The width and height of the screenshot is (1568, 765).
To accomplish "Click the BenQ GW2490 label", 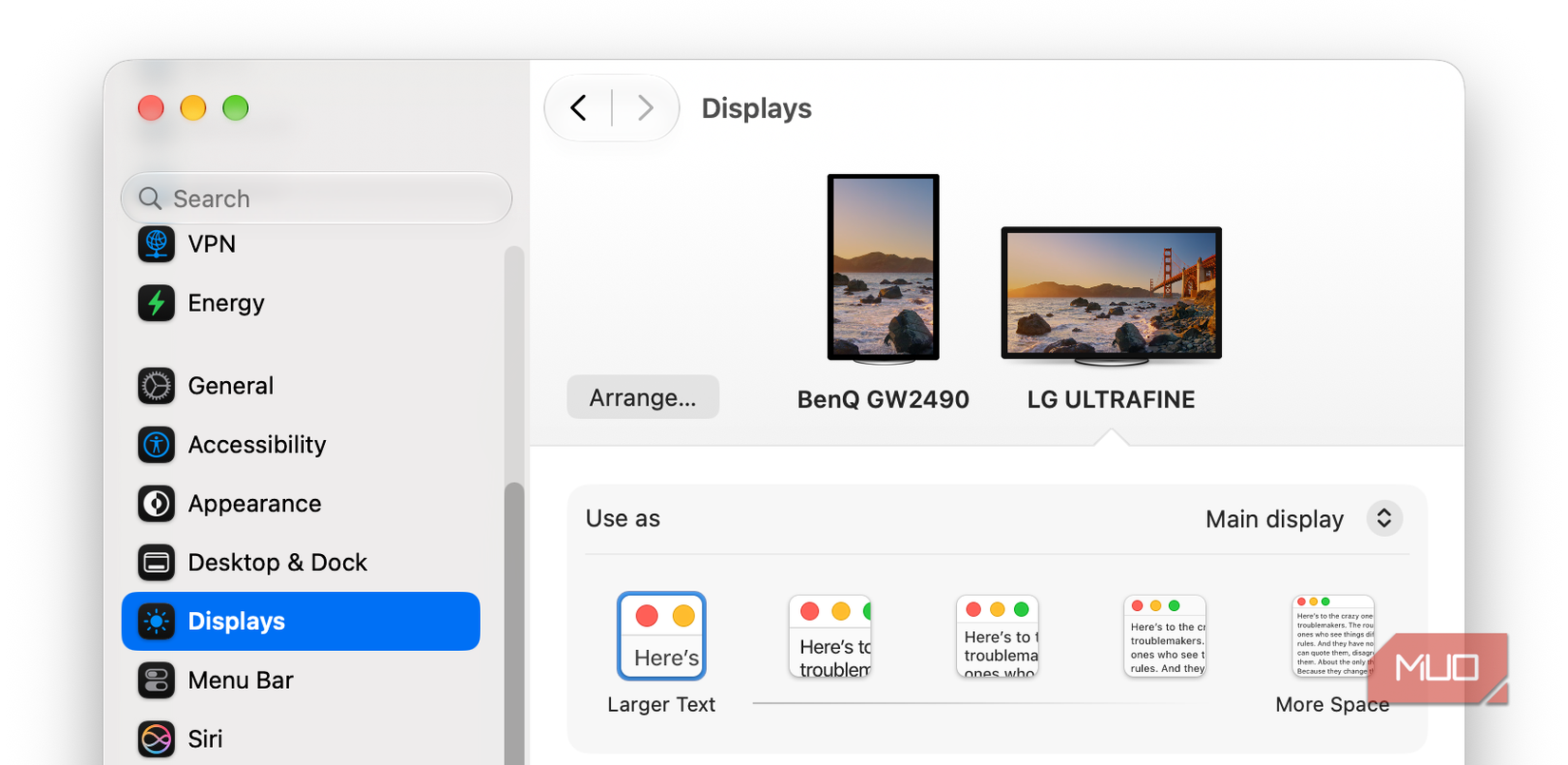I will click(883, 399).
